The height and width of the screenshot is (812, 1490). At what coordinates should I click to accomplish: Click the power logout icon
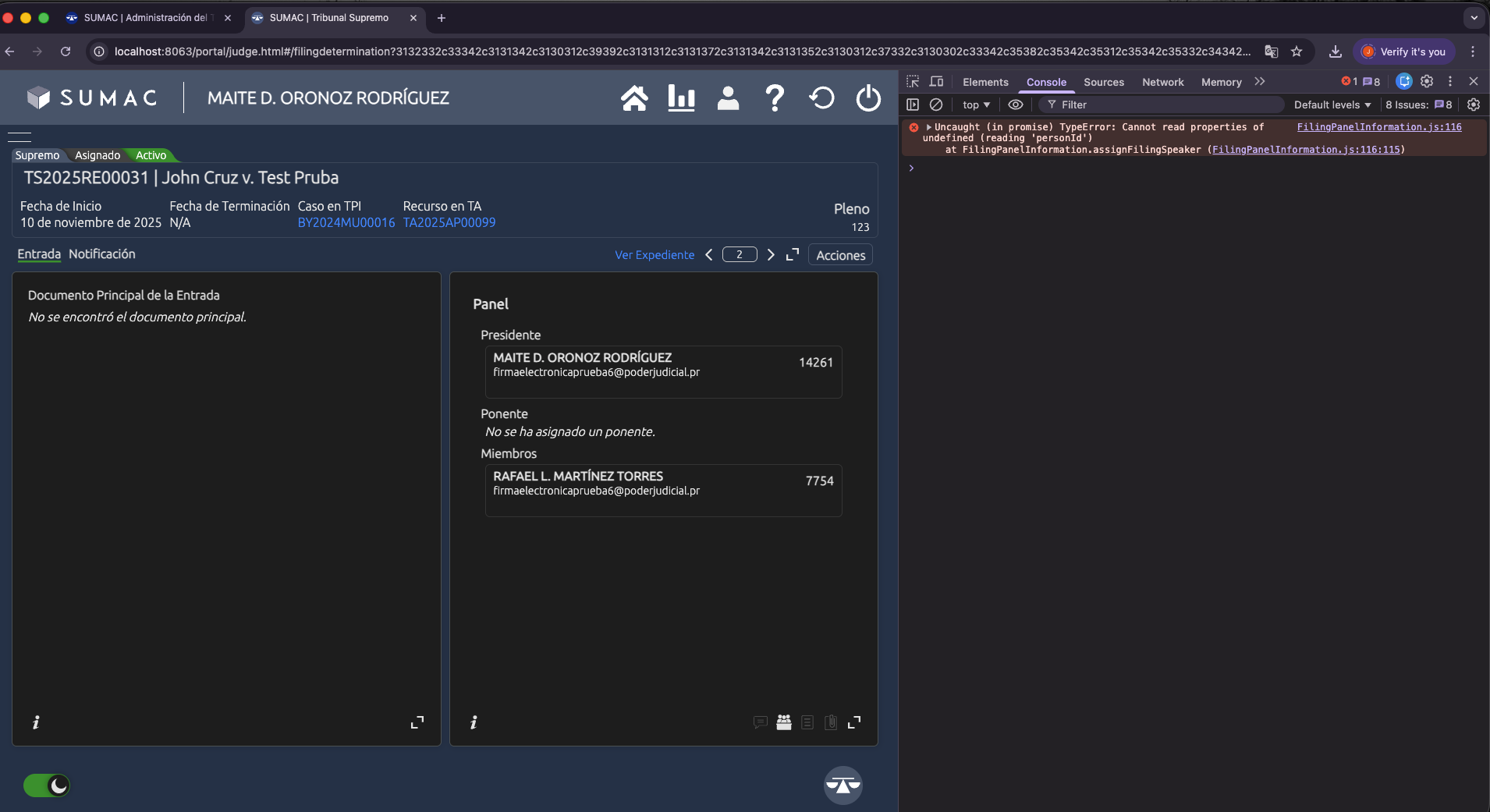868,98
